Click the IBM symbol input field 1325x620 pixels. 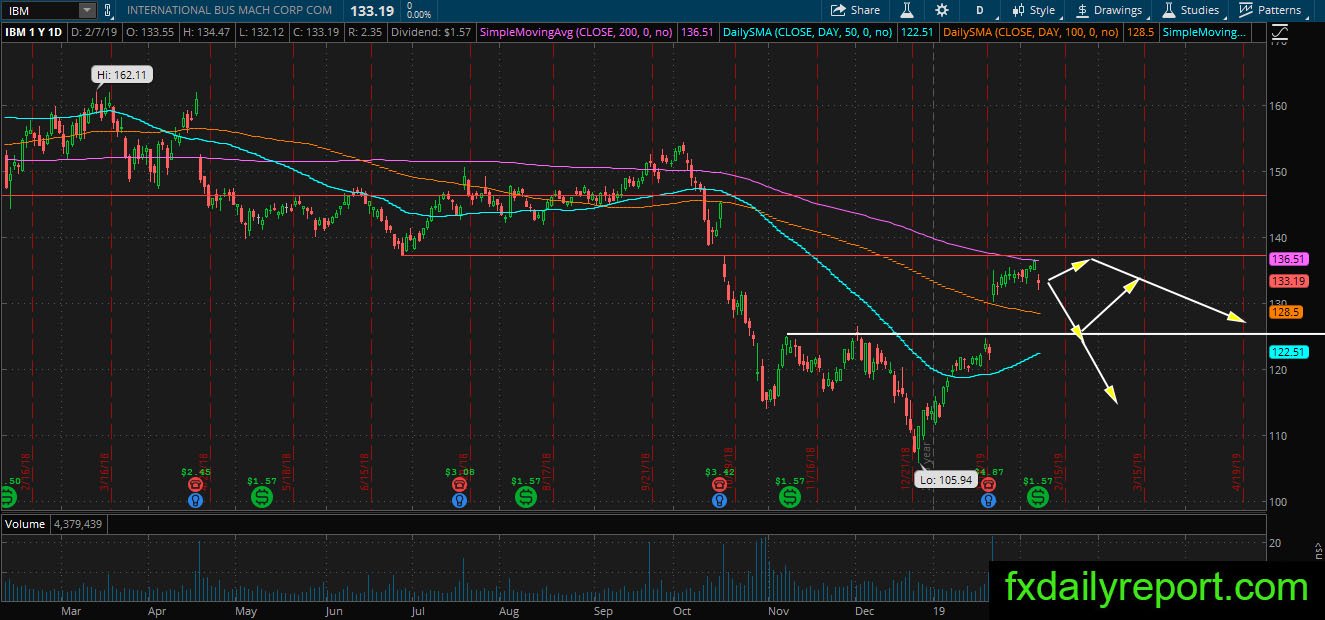[x=40, y=10]
